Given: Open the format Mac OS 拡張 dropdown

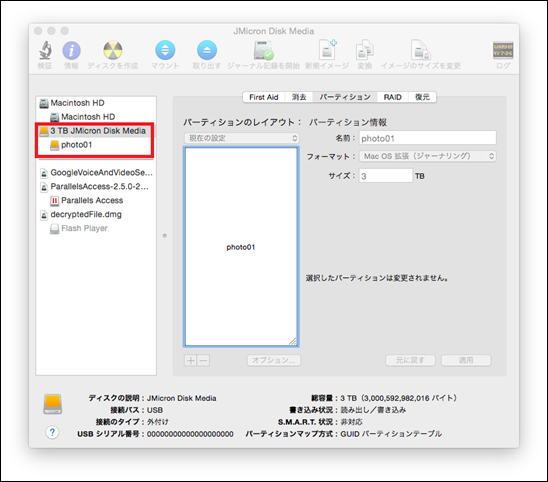Looking at the screenshot, I should tap(427, 156).
